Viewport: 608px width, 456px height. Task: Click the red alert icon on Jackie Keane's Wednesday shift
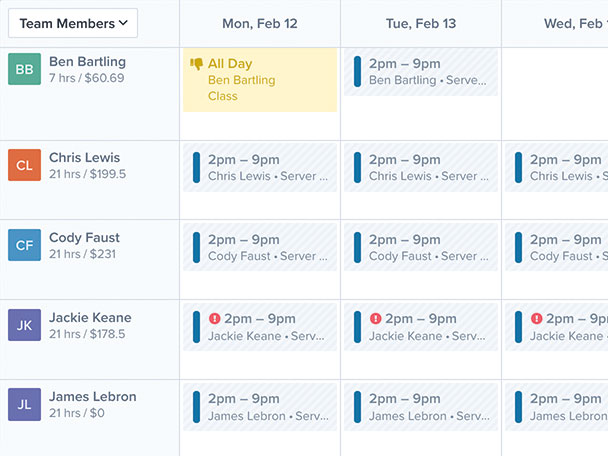point(536,319)
